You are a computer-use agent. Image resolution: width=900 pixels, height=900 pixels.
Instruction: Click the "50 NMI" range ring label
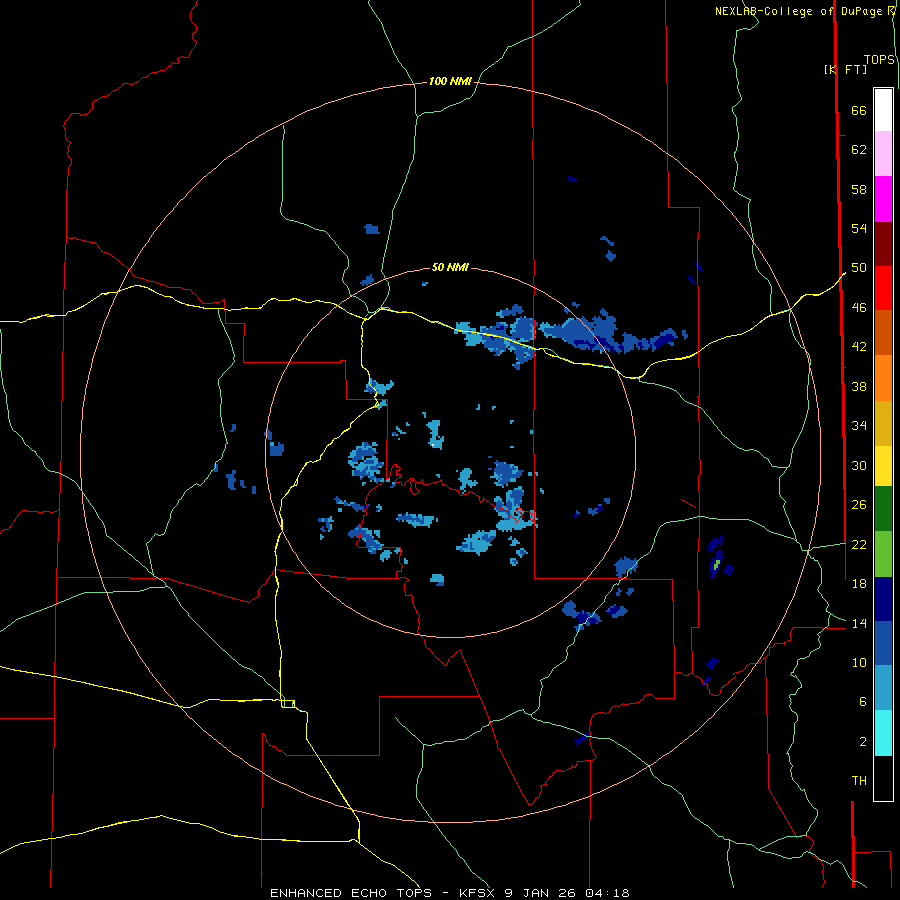(450, 267)
